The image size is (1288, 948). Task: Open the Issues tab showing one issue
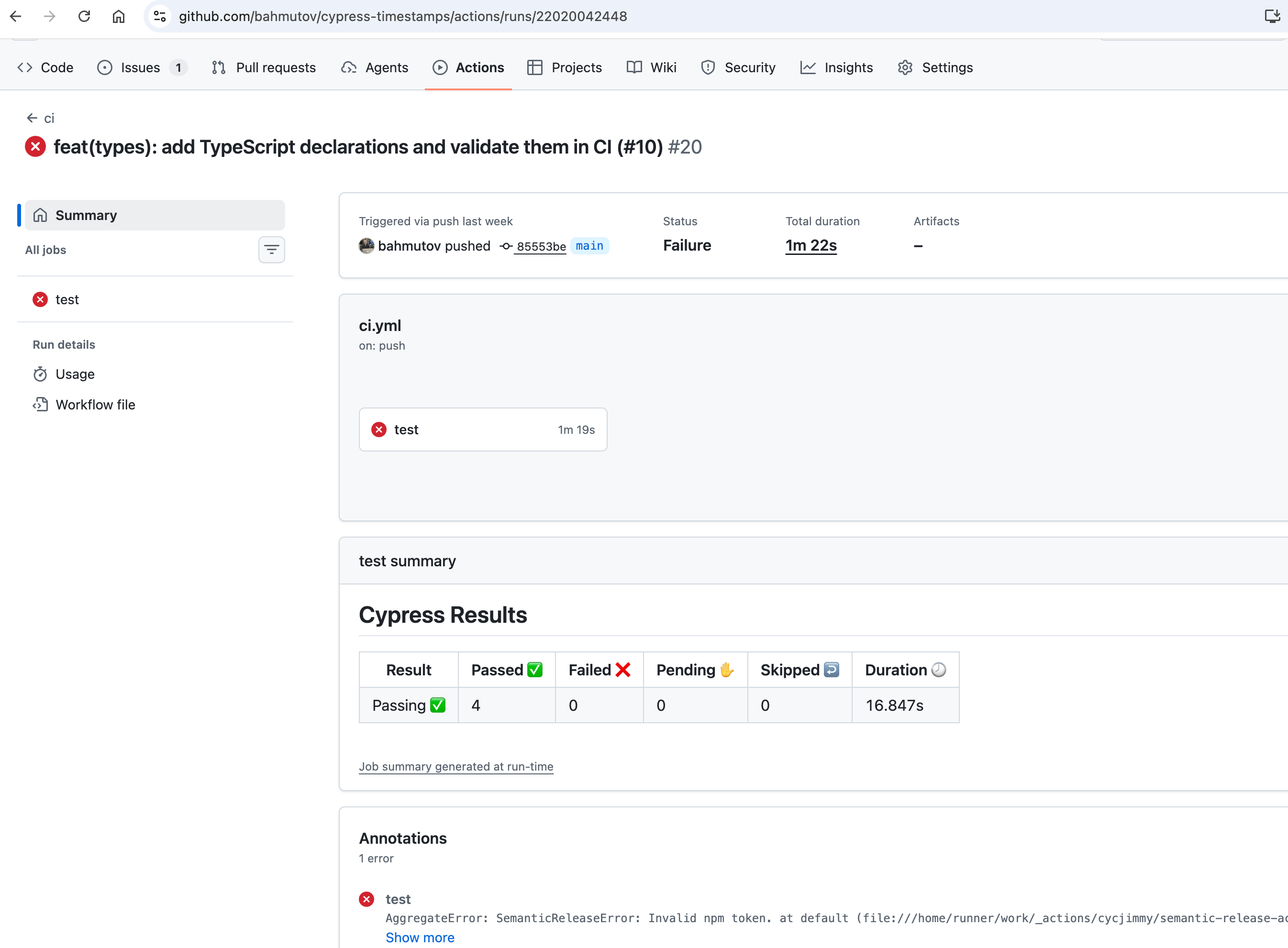point(140,67)
